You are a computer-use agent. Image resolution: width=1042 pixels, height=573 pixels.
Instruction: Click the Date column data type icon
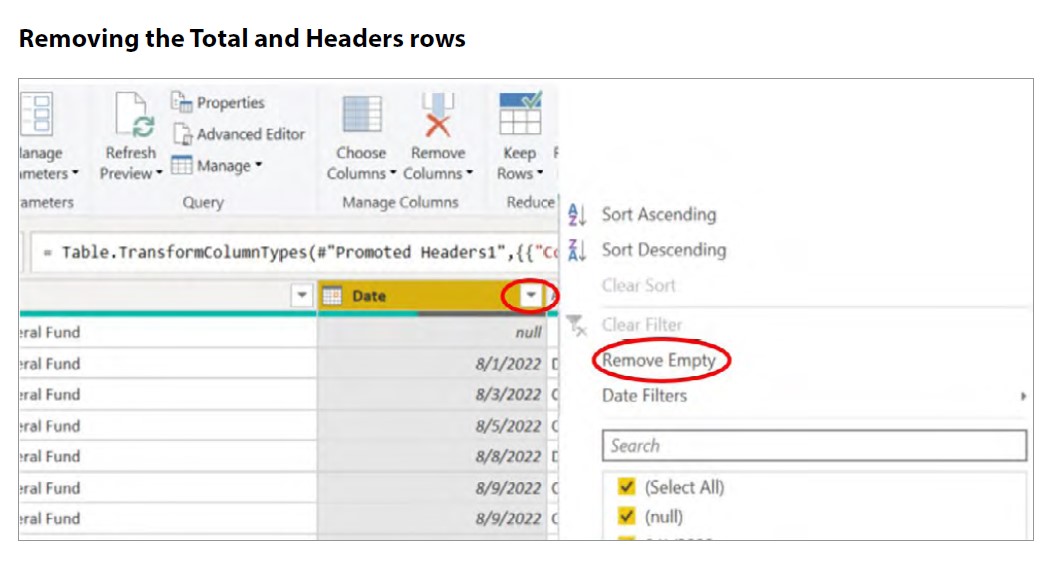coord(333,296)
